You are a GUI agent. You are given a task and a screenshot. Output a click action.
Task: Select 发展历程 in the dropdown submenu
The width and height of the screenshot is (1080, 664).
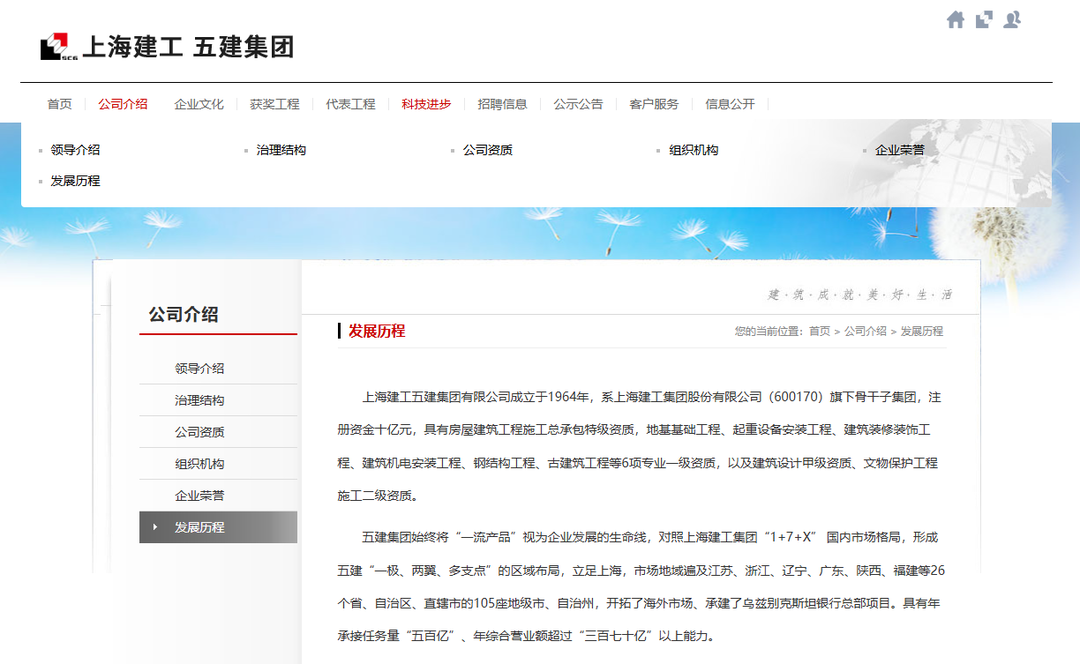[75, 181]
